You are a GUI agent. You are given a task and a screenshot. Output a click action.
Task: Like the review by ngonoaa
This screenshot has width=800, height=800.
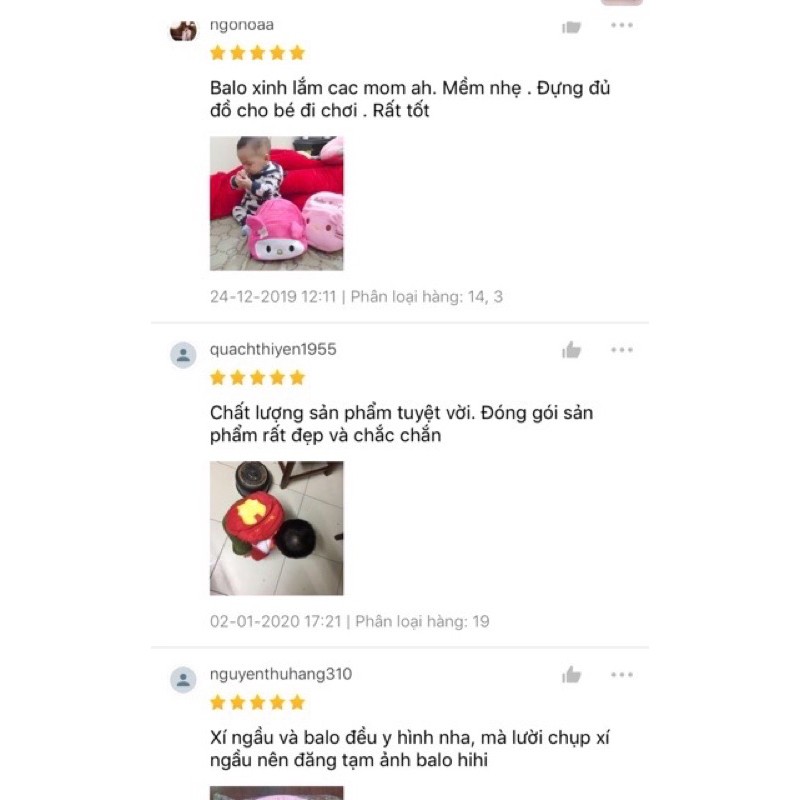click(571, 27)
